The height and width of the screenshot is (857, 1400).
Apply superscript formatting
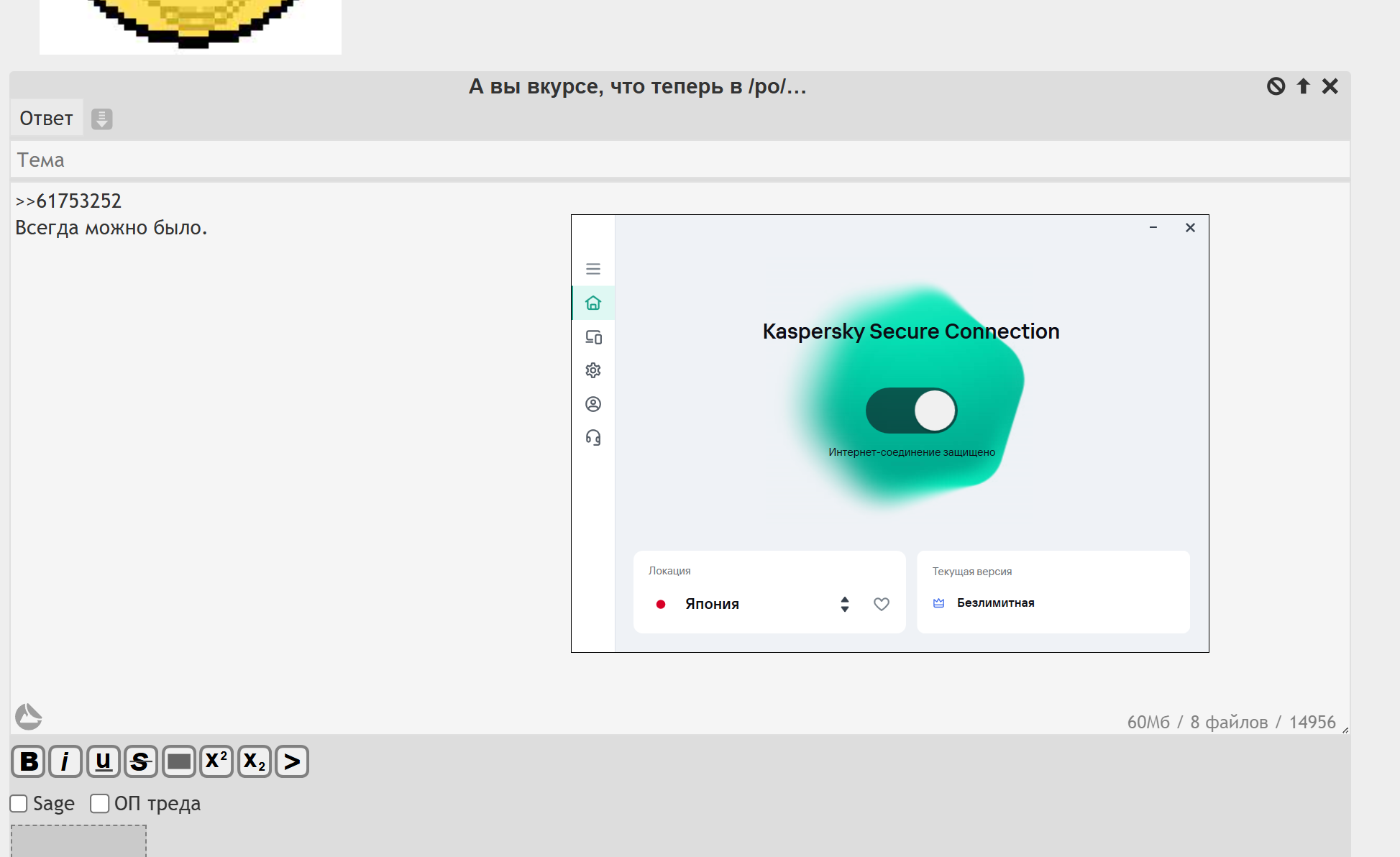point(216,761)
